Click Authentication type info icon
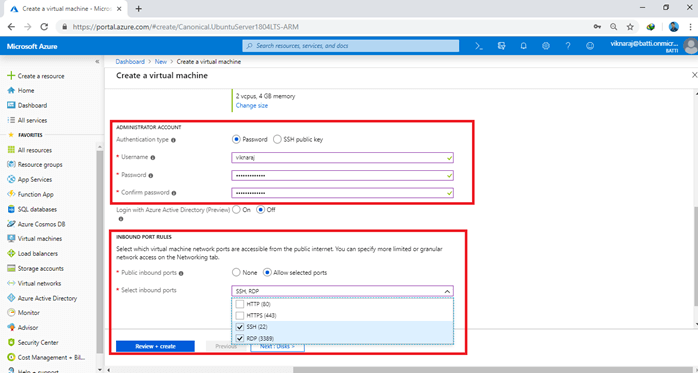Viewport: 698px width, 373px height. (x=173, y=140)
